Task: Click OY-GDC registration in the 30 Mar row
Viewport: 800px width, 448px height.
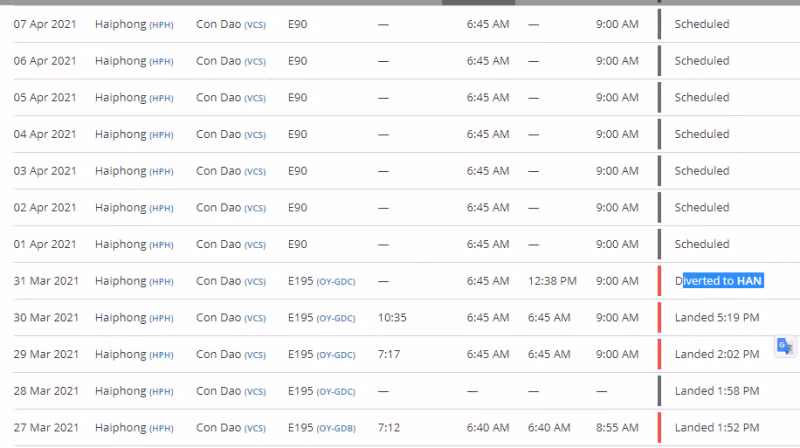Action: pos(336,318)
